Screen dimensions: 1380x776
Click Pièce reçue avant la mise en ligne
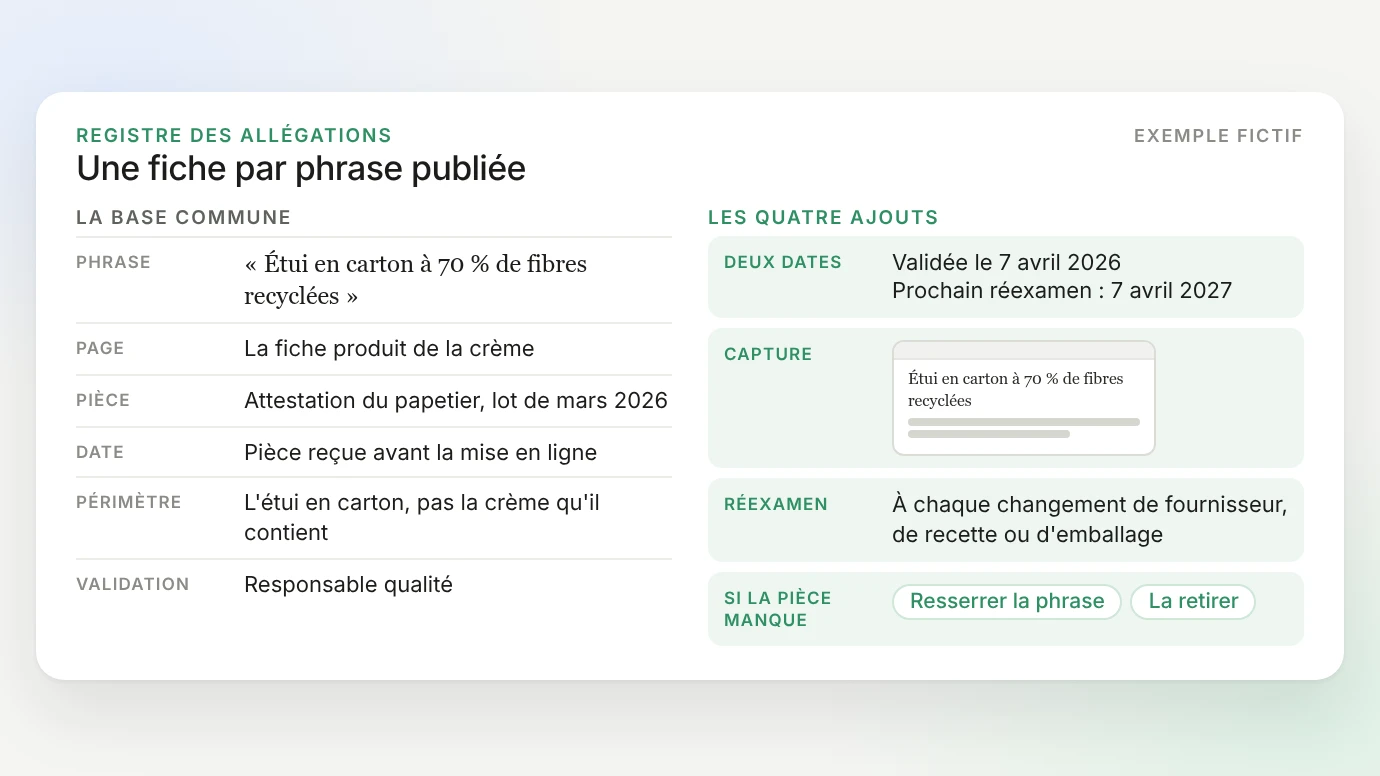[420, 453]
